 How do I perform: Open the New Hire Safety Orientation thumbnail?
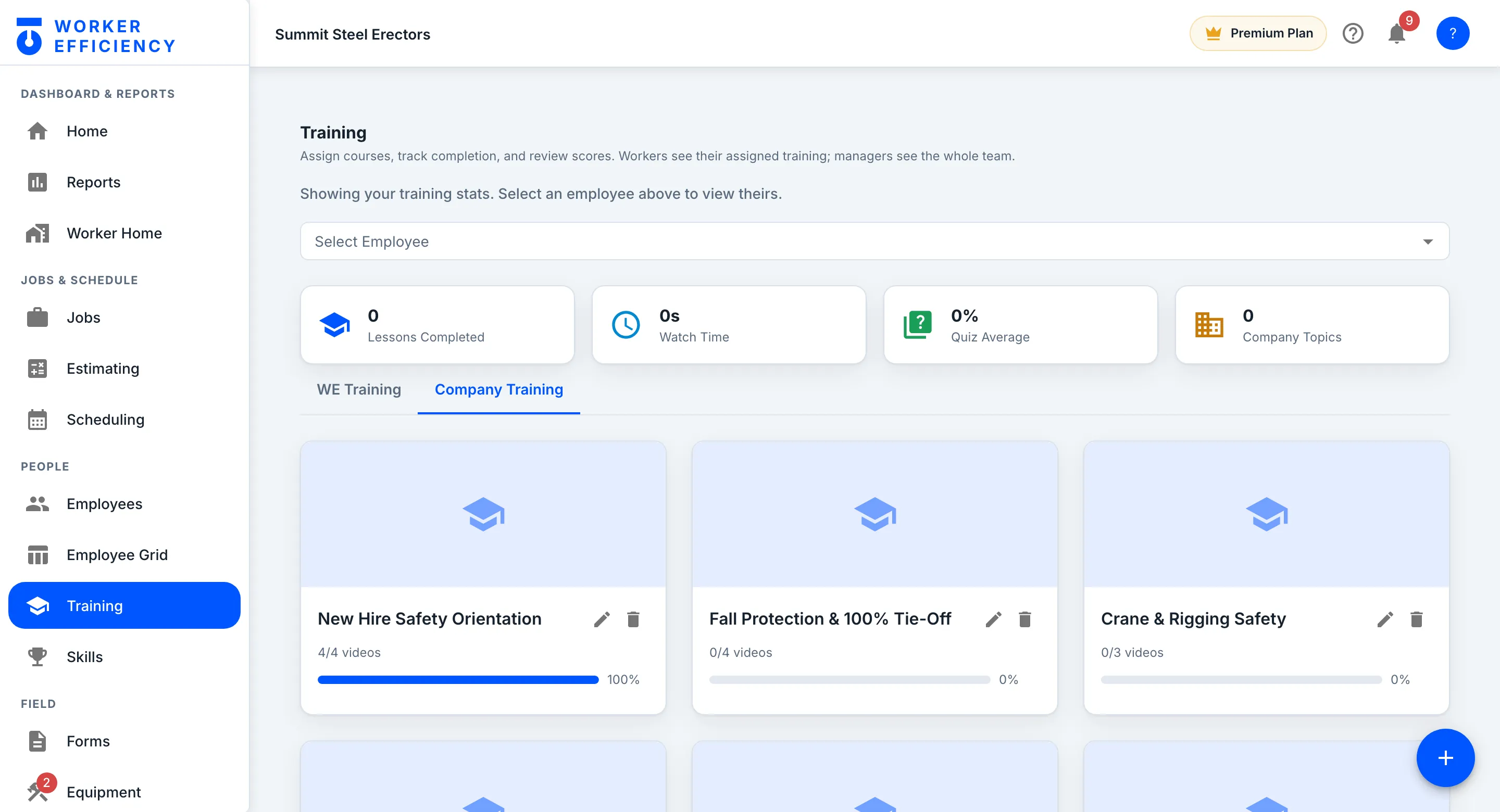point(483,515)
